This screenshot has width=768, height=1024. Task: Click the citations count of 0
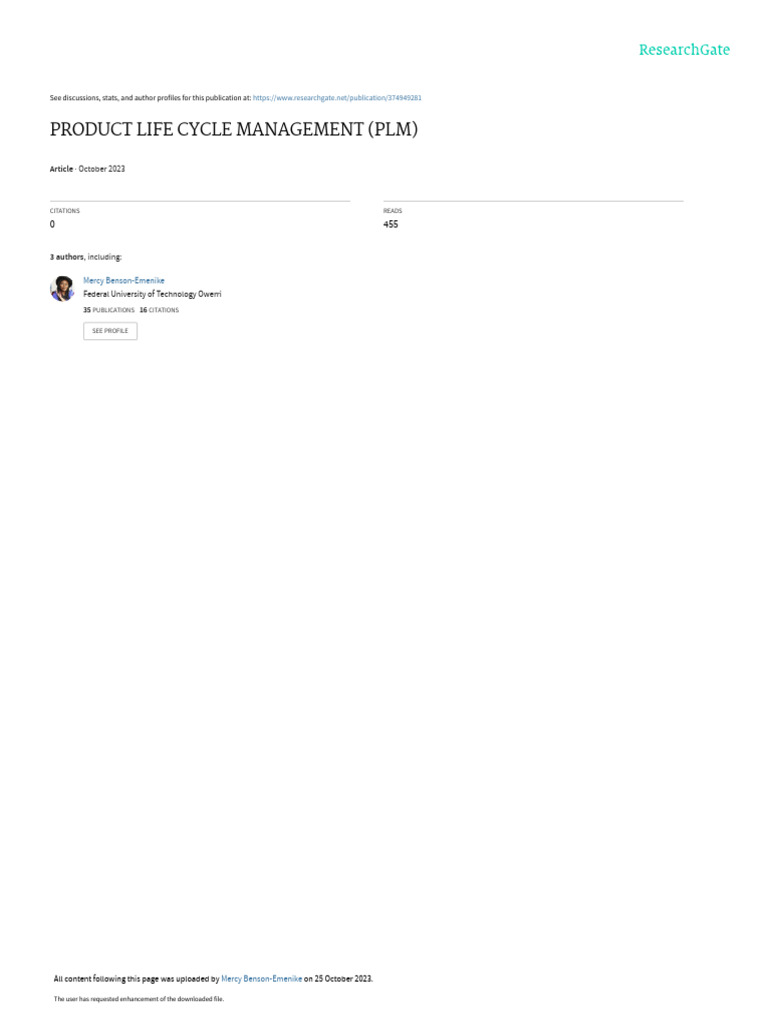tap(52, 224)
